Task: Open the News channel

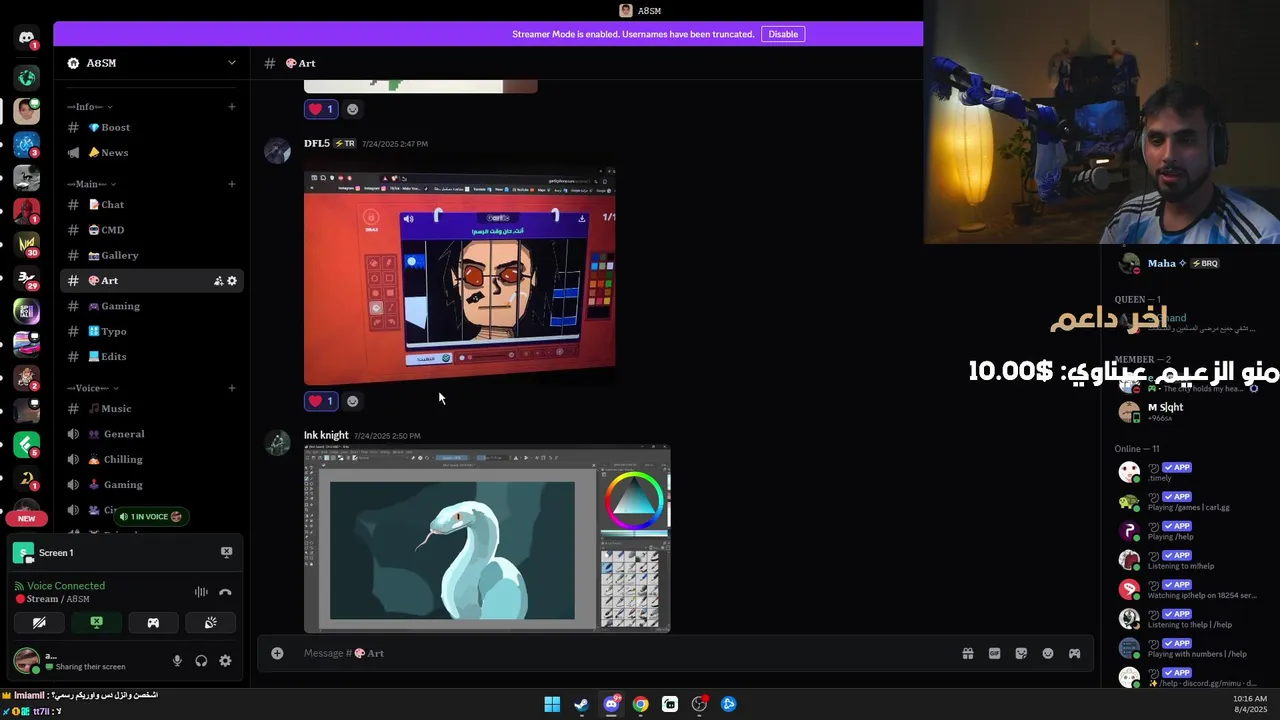Action: [x=152, y=153]
